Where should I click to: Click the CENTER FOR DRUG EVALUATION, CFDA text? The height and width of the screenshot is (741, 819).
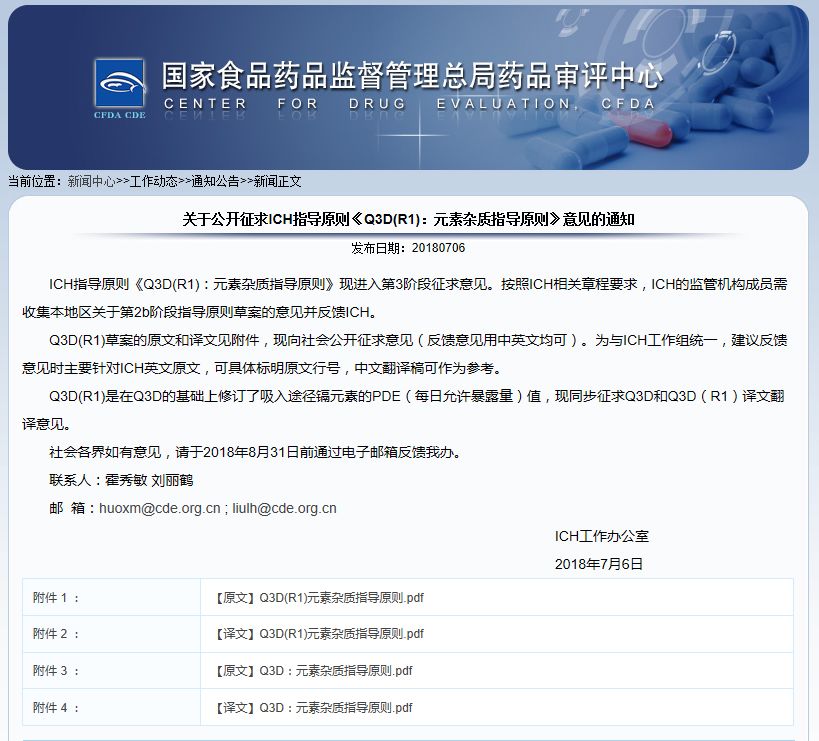(x=410, y=104)
